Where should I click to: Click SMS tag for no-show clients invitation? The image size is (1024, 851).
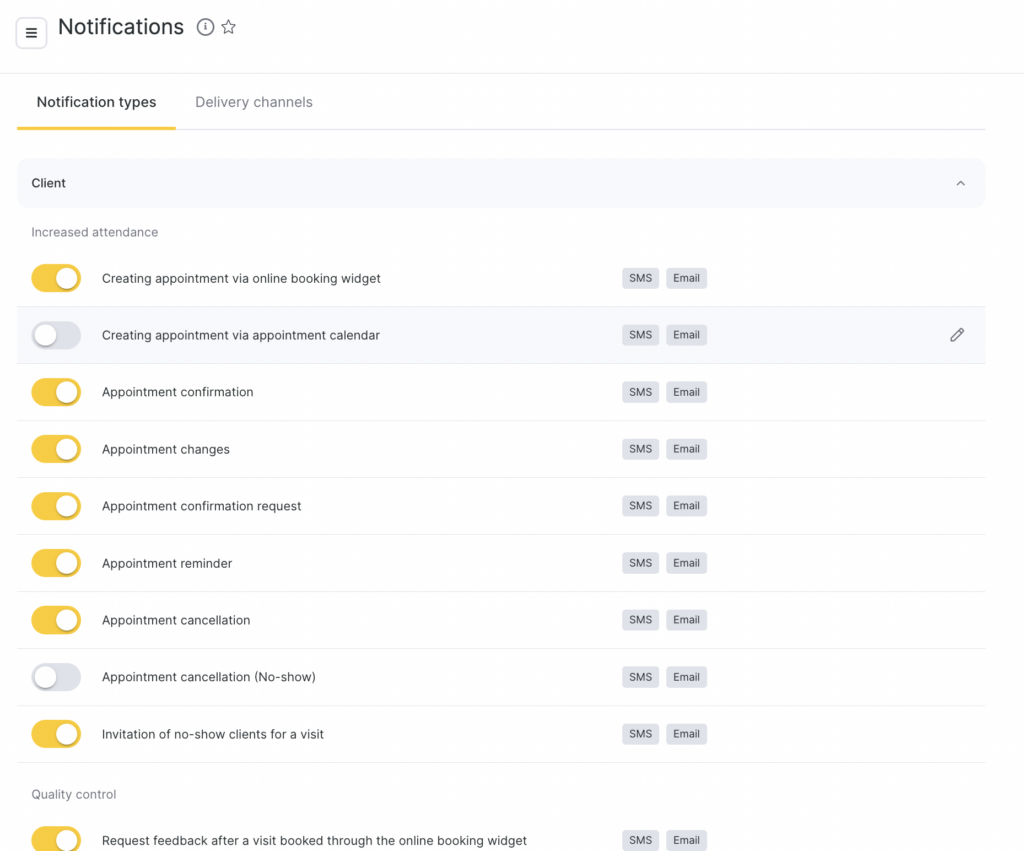640,734
